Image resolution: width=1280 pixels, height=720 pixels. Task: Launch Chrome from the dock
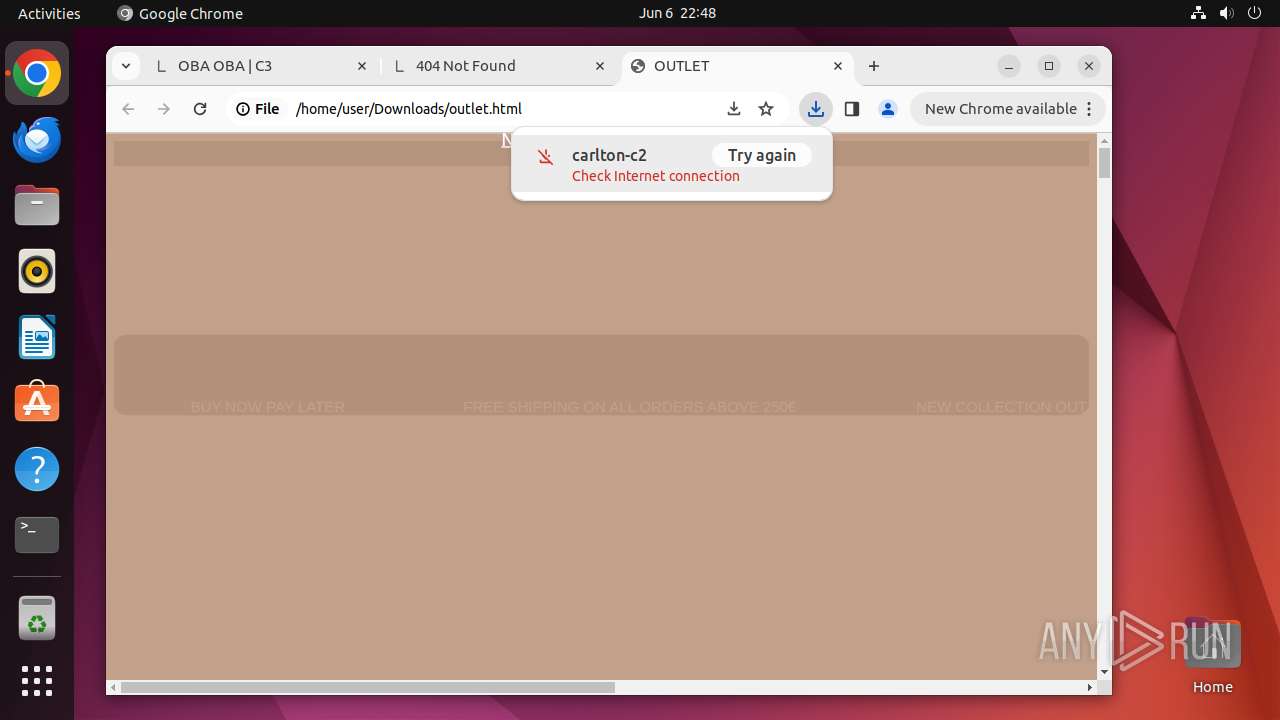(37, 74)
